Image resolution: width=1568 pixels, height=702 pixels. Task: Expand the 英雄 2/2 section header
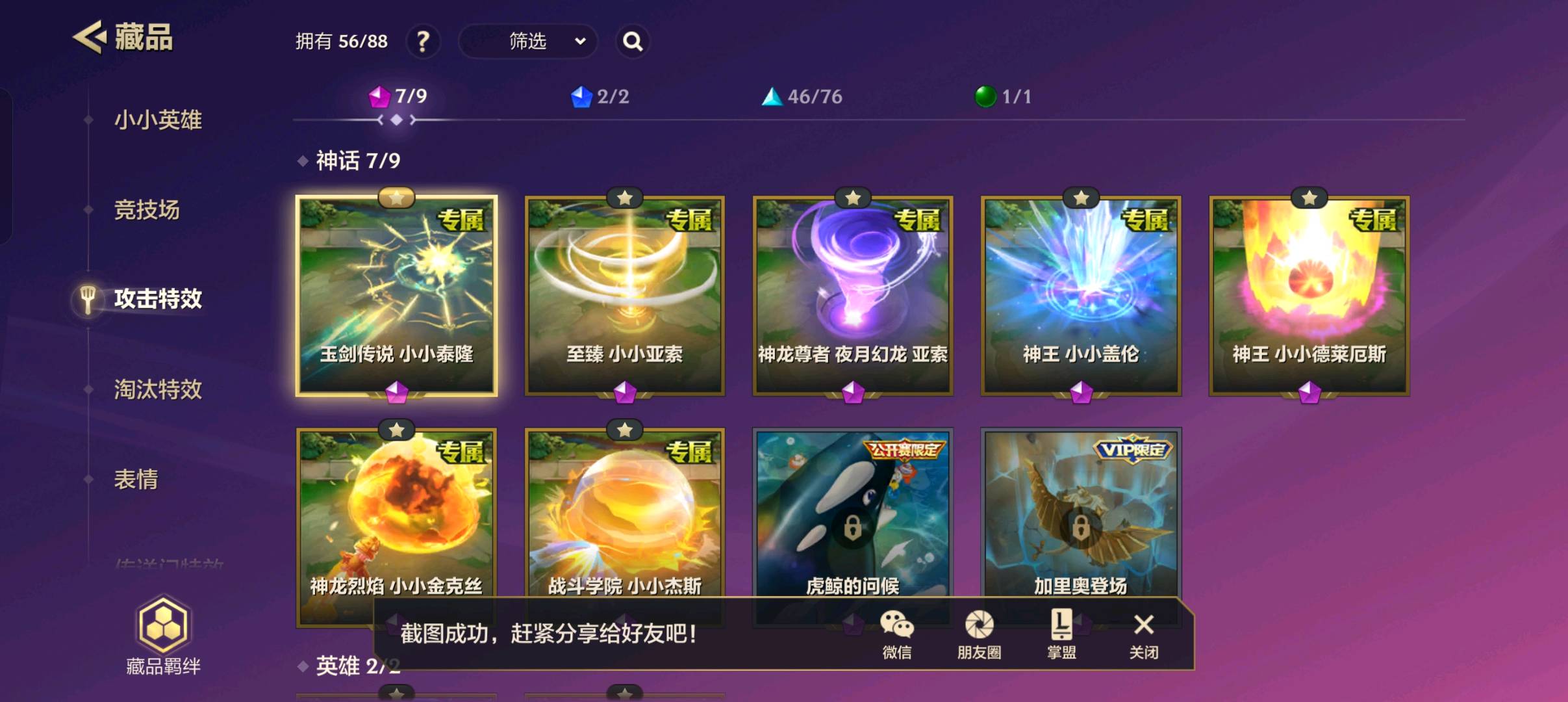[349, 666]
